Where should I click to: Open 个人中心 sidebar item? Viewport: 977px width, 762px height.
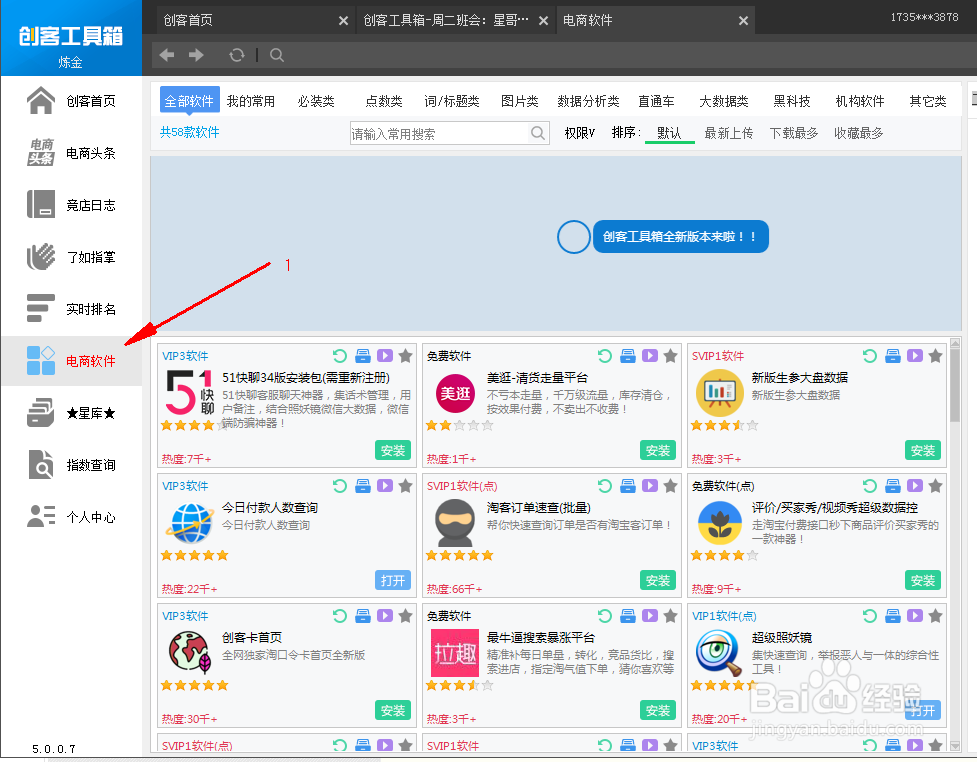pos(71,517)
